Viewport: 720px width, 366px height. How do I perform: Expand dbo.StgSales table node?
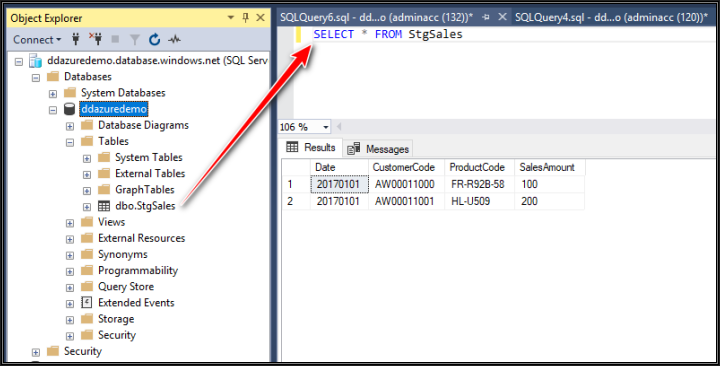(87, 207)
